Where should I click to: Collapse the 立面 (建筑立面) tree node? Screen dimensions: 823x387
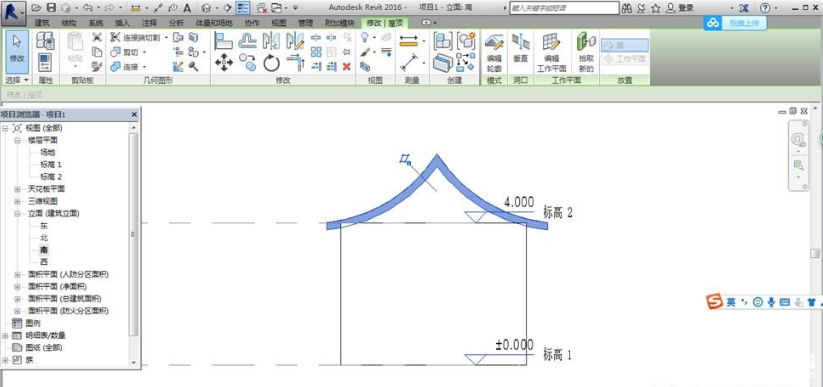[x=17, y=214]
